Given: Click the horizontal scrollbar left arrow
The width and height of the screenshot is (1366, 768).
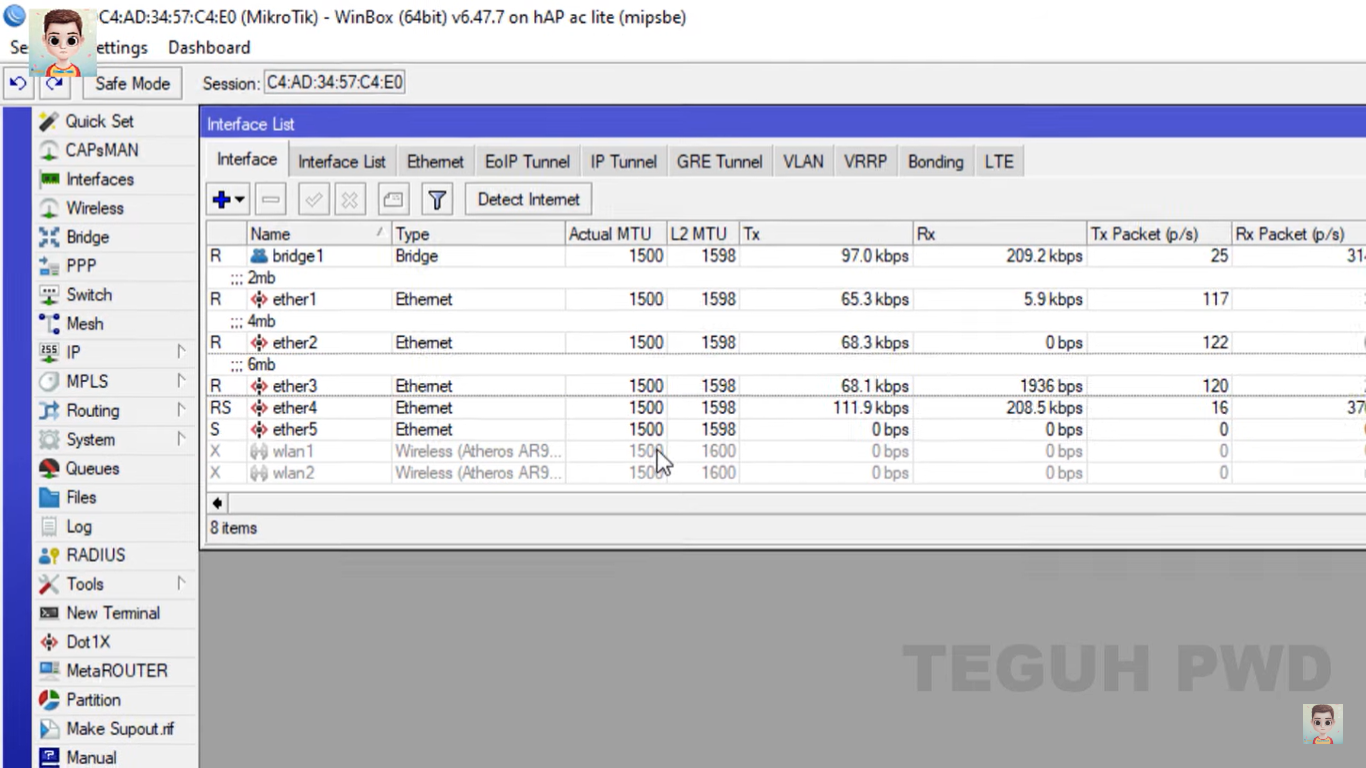Looking at the screenshot, I should point(217,503).
